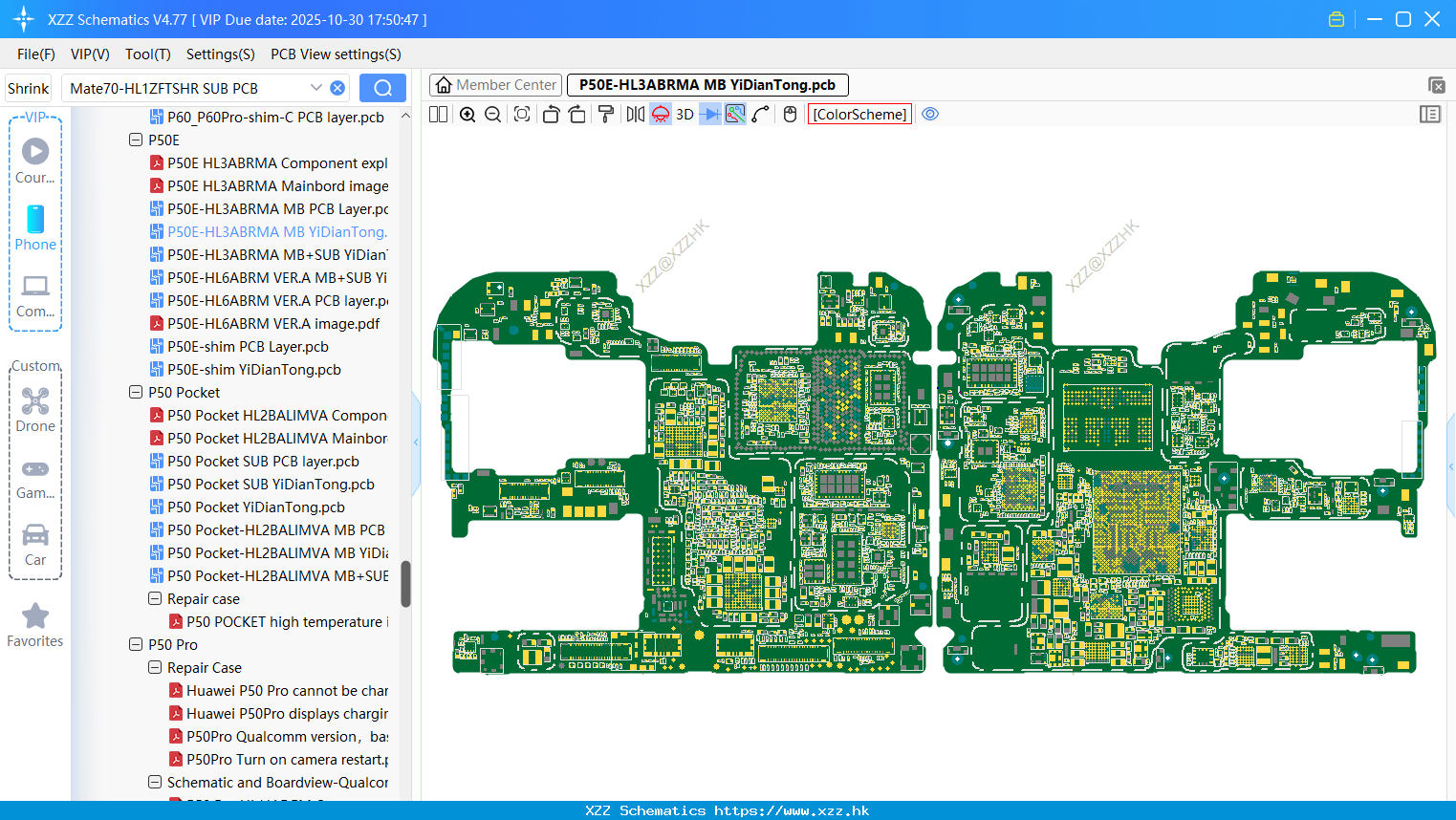Viewport: 1456px width, 820px height.
Task: Select the P50E-HL3ABRMA MB YiDianTong.pcb tab
Action: tap(707, 85)
